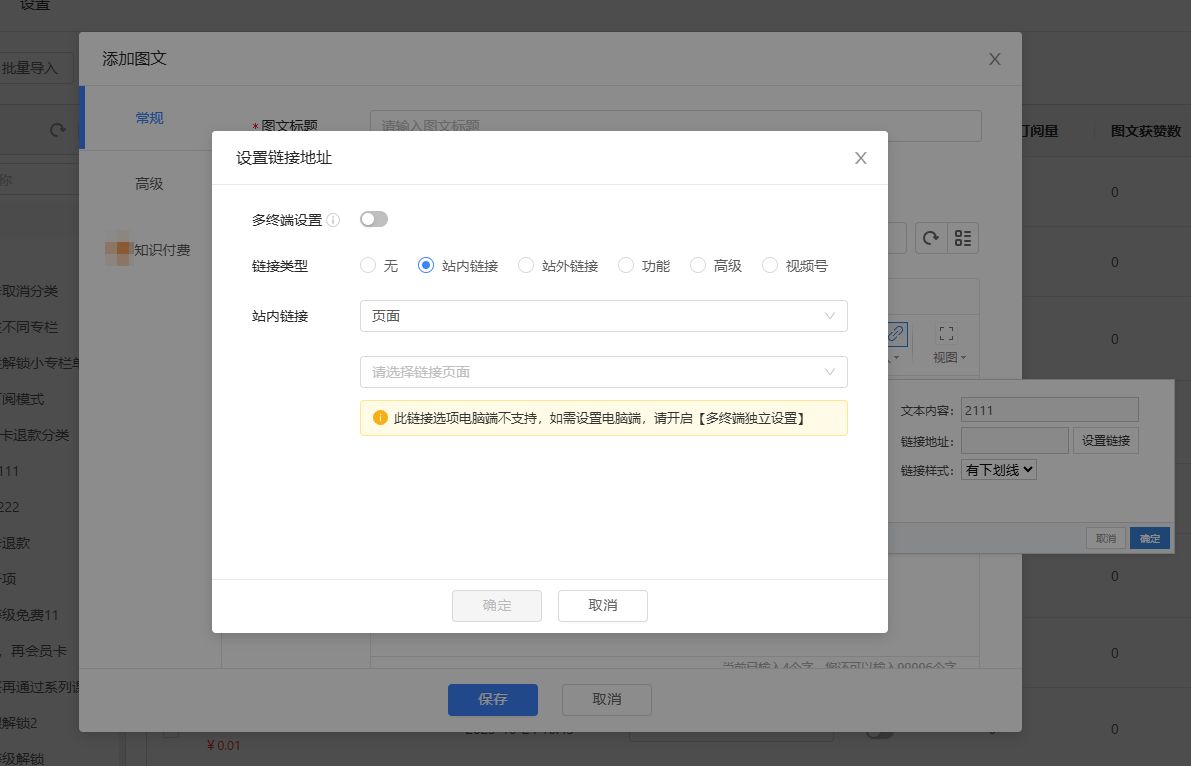Click the warning icon in the yellow notice
The width and height of the screenshot is (1191, 766).
coord(380,418)
